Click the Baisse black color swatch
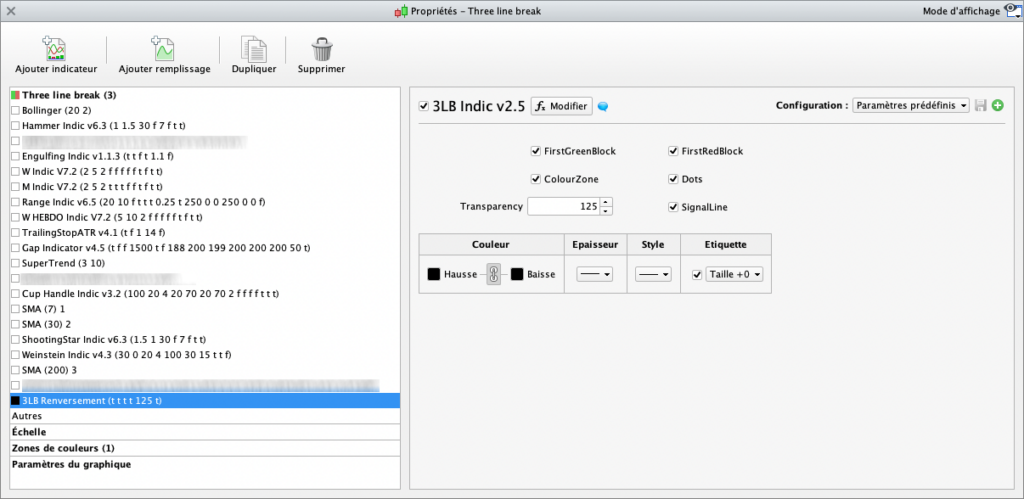Image resolution: width=1024 pixels, height=499 pixels. pos(517,274)
